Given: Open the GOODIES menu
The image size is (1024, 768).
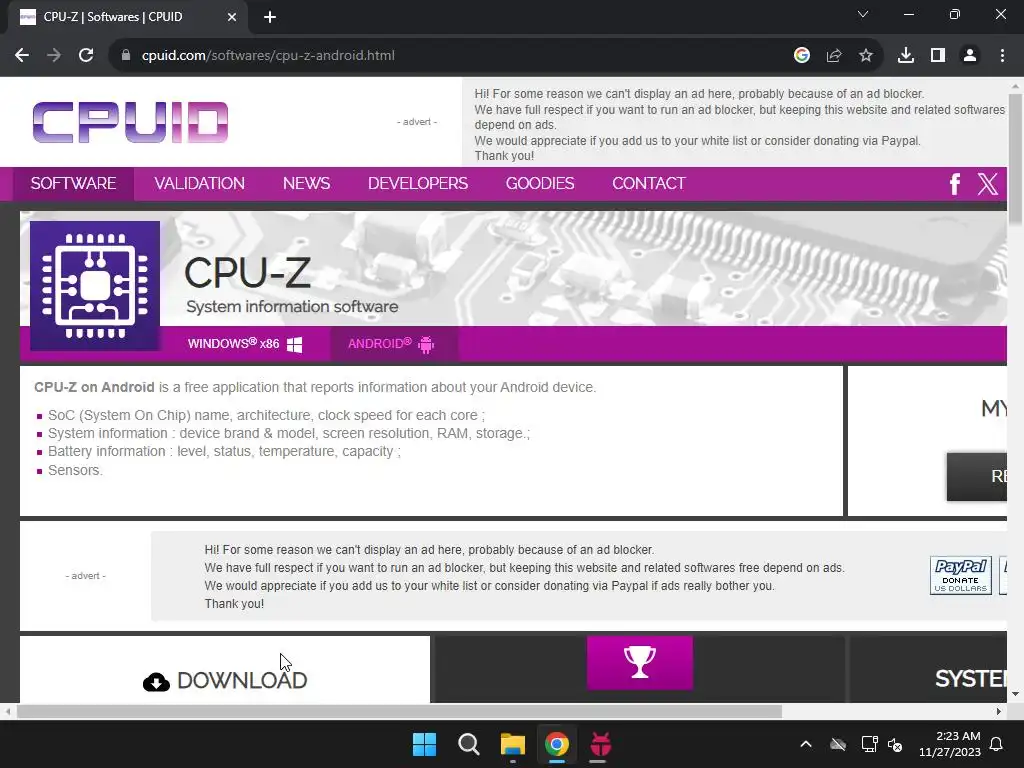Looking at the screenshot, I should point(540,184).
